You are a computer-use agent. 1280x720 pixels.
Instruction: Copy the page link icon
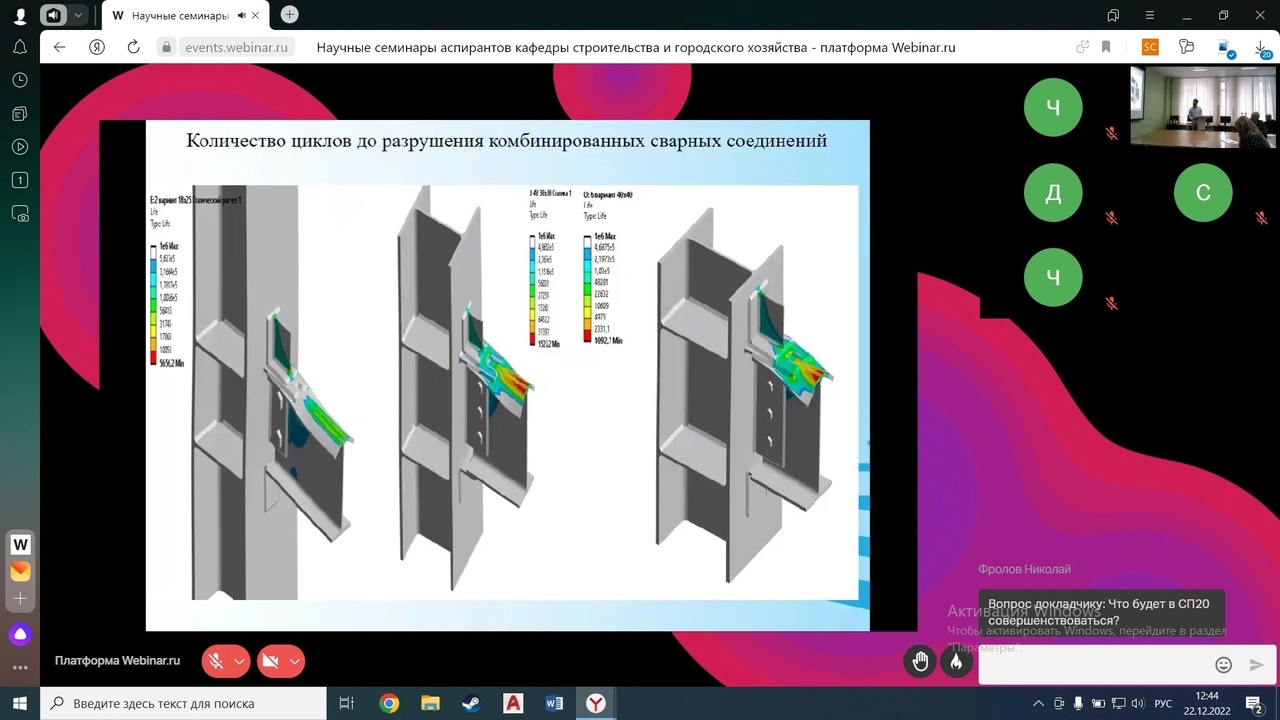pos(1083,47)
